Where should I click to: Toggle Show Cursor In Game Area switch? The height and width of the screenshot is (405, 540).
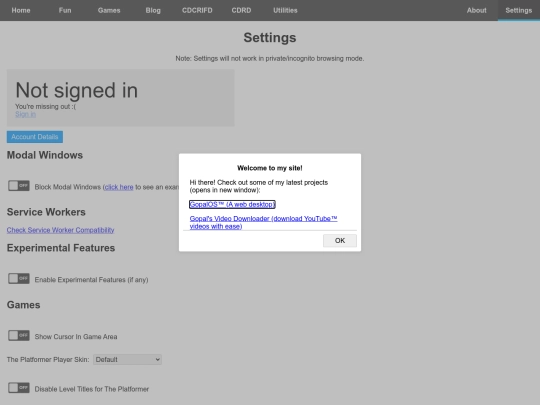coord(19,335)
